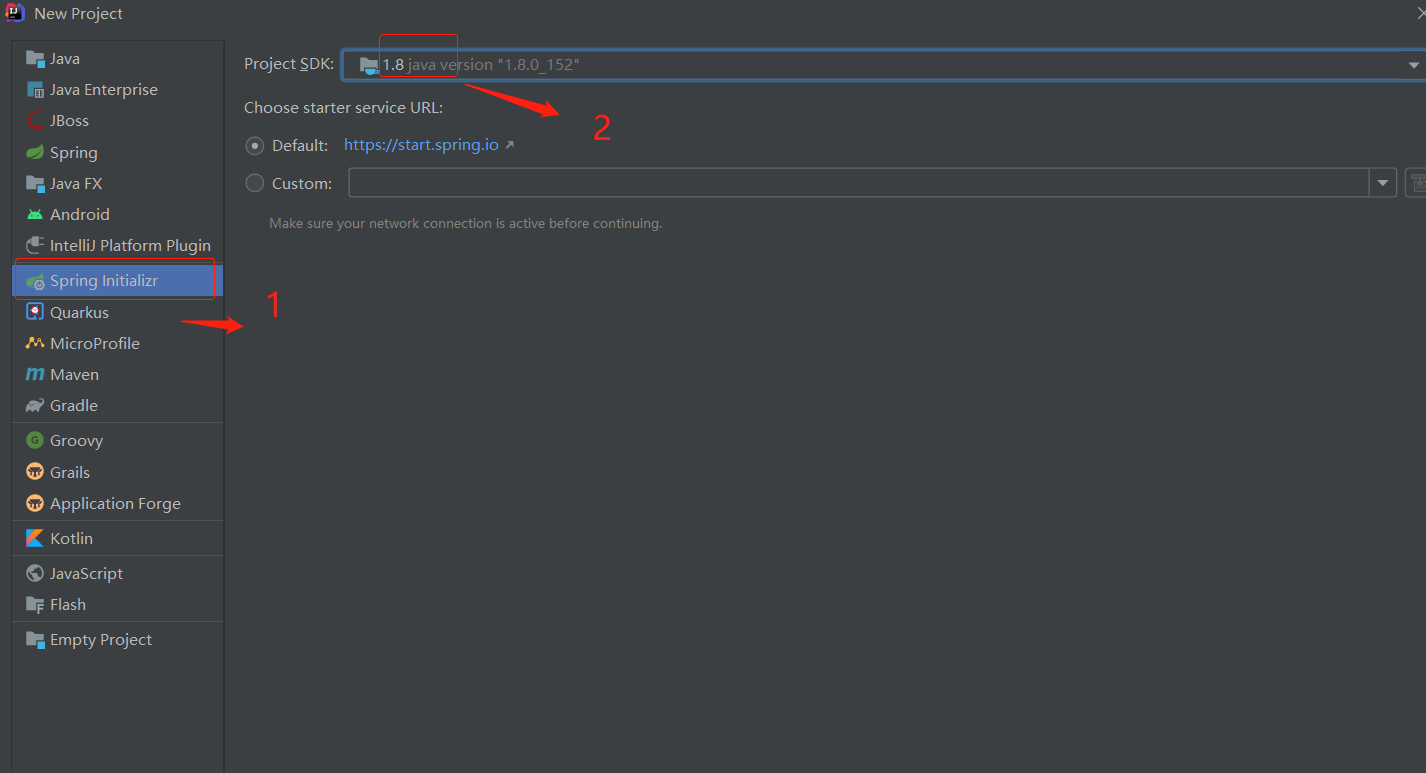Screen dimensions: 1426x773
Task: Click the Project SDK combo box
Action: coord(883,65)
